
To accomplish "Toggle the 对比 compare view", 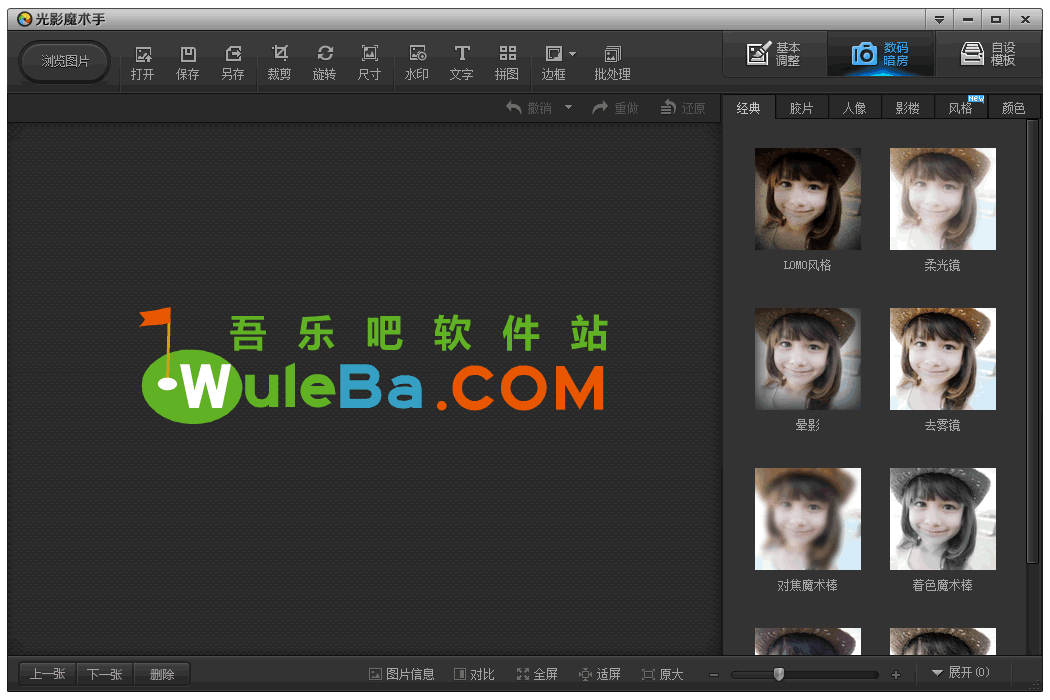I will click(x=474, y=674).
